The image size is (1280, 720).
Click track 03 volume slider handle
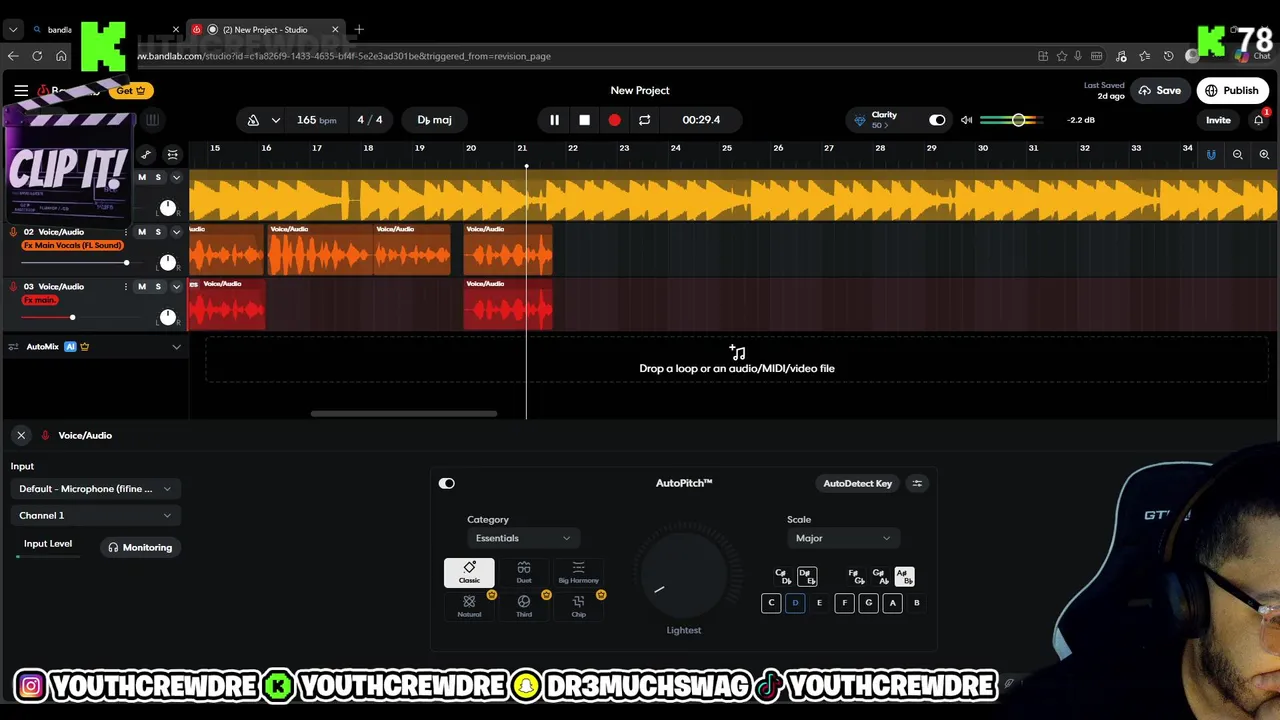click(72, 317)
